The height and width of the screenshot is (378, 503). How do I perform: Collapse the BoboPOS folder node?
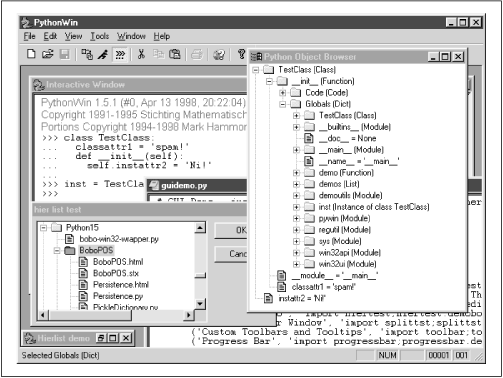tap(57, 251)
